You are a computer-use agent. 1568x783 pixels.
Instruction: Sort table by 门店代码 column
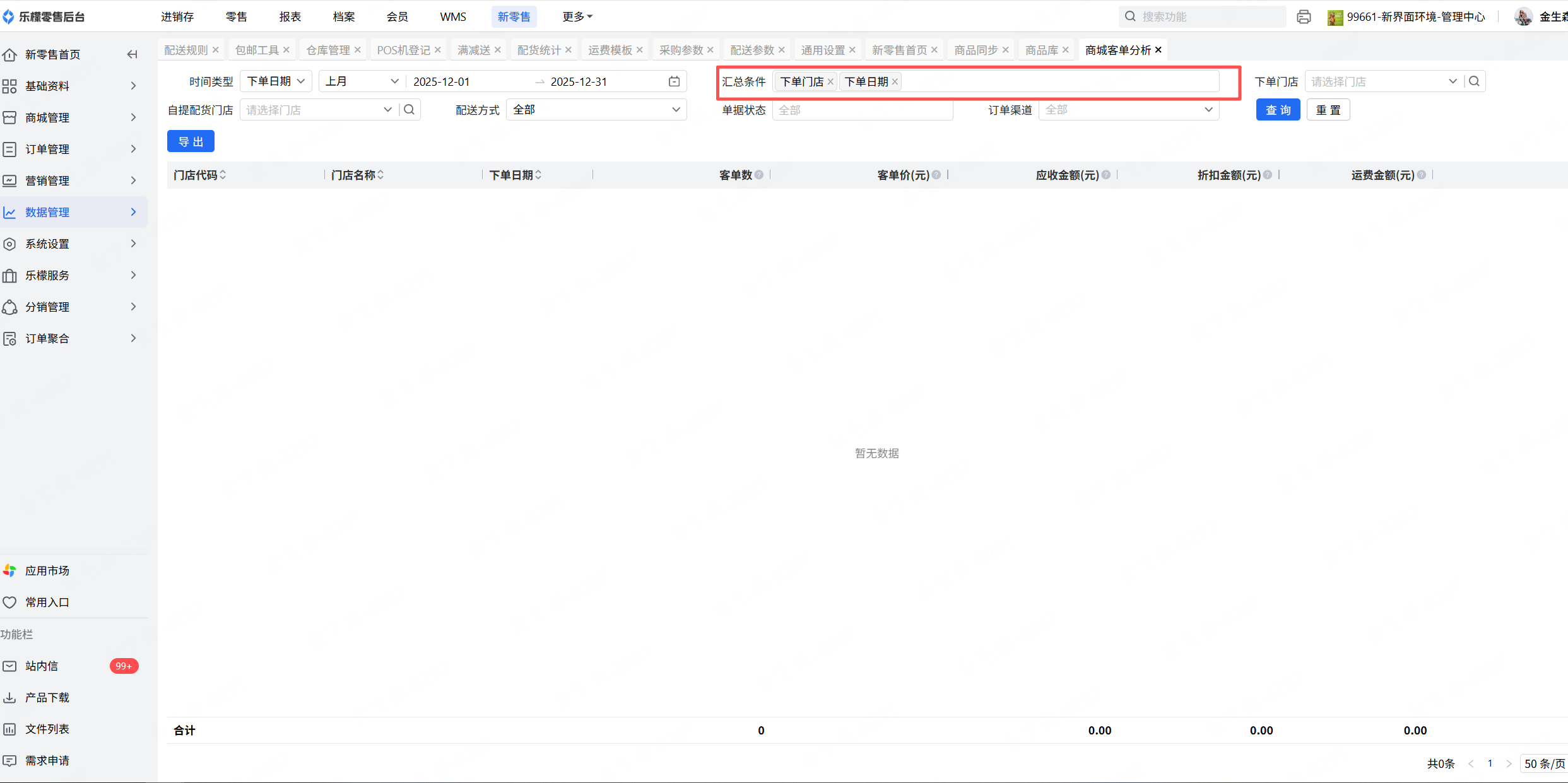(x=223, y=175)
